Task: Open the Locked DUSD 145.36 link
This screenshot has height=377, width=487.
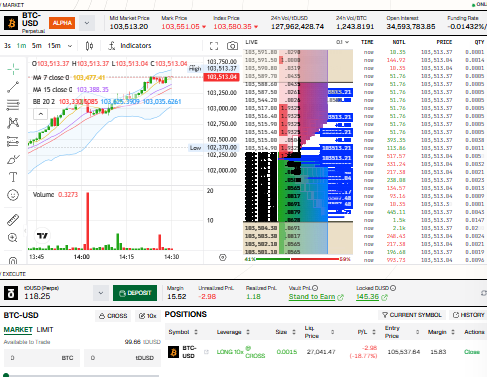Action: (x=371, y=297)
